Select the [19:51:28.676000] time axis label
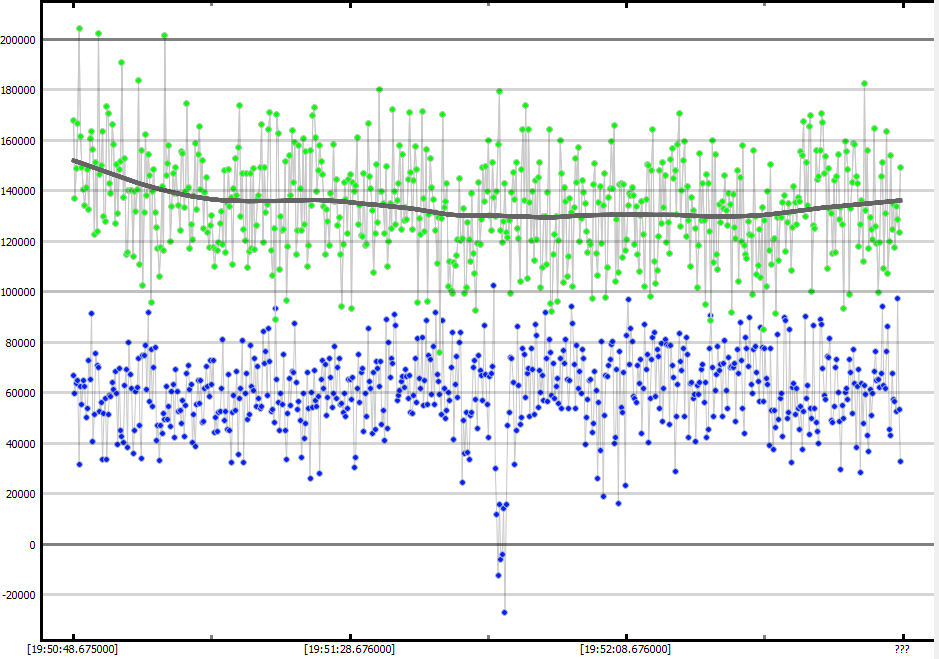The image size is (939, 659). [x=349, y=649]
